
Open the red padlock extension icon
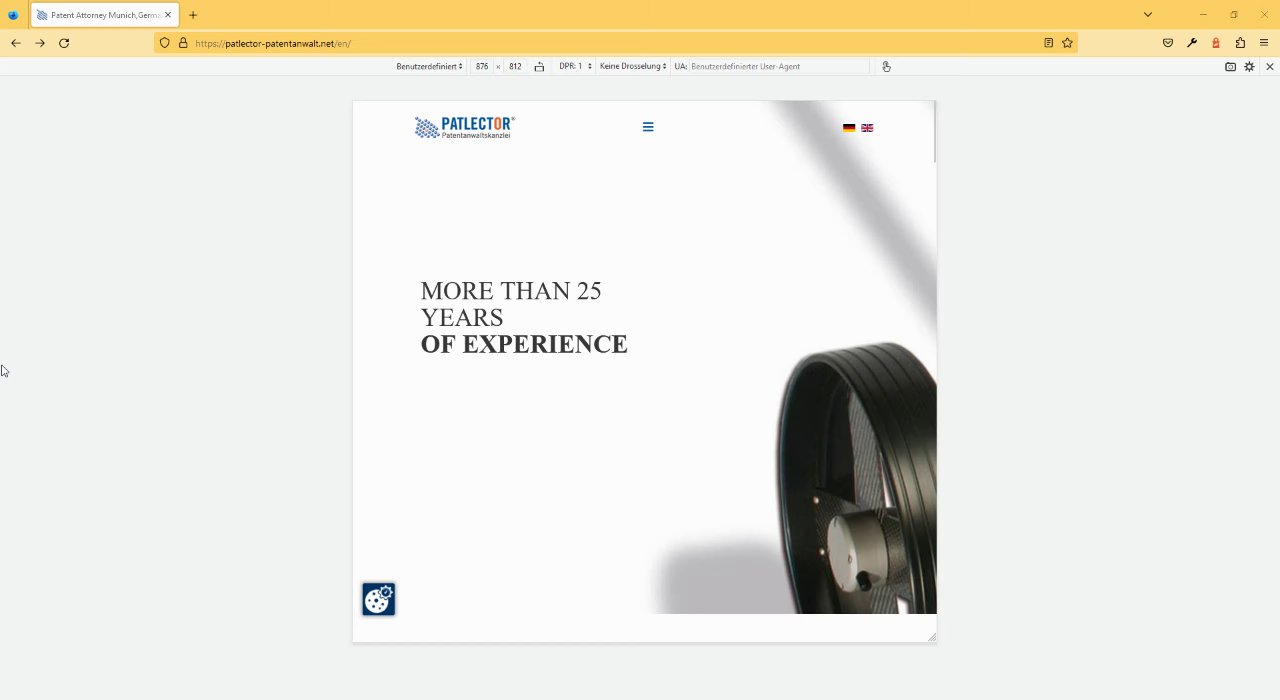tap(1216, 43)
